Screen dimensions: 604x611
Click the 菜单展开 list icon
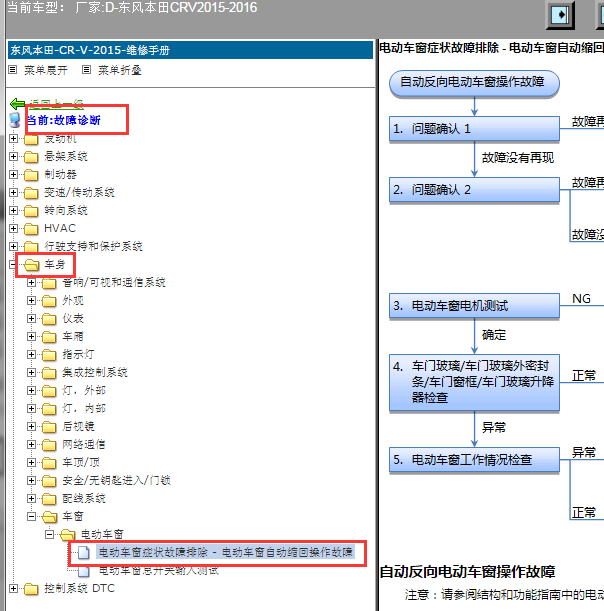tap(13, 70)
